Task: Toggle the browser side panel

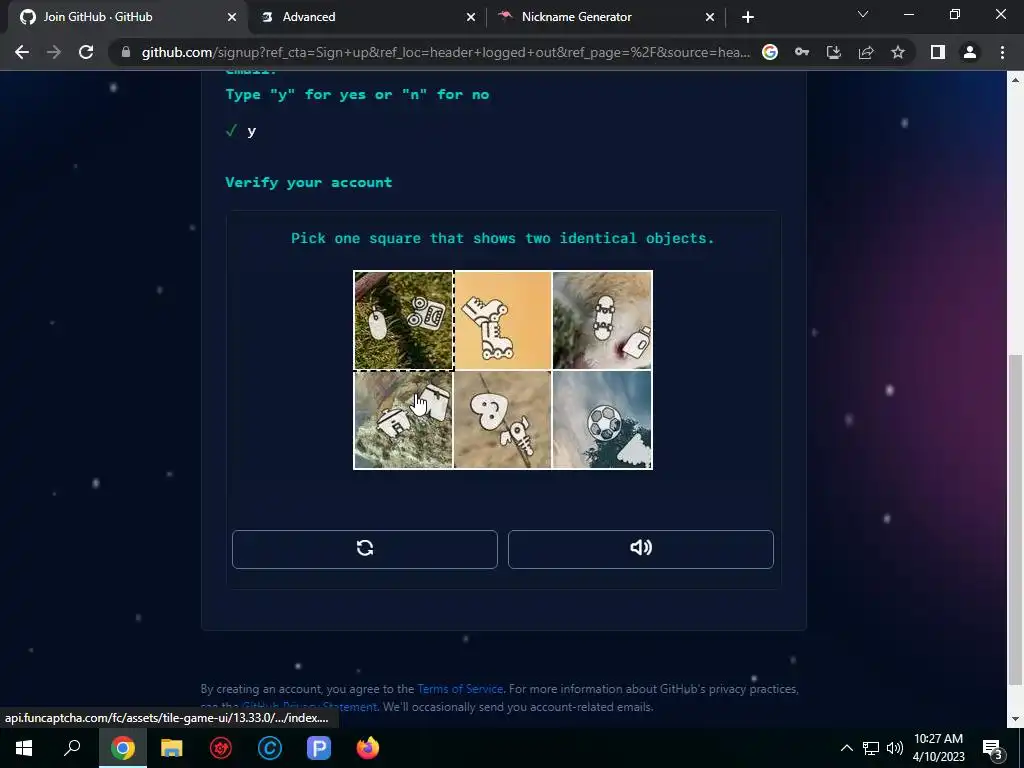Action: coord(938,52)
